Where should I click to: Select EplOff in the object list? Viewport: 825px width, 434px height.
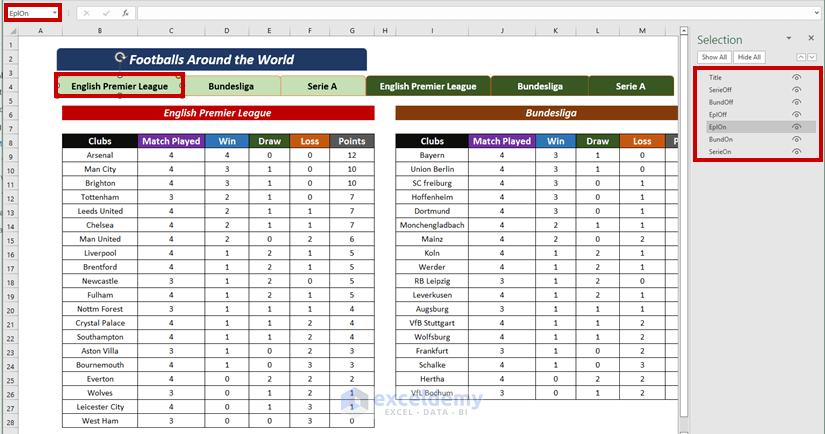(x=718, y=115)
